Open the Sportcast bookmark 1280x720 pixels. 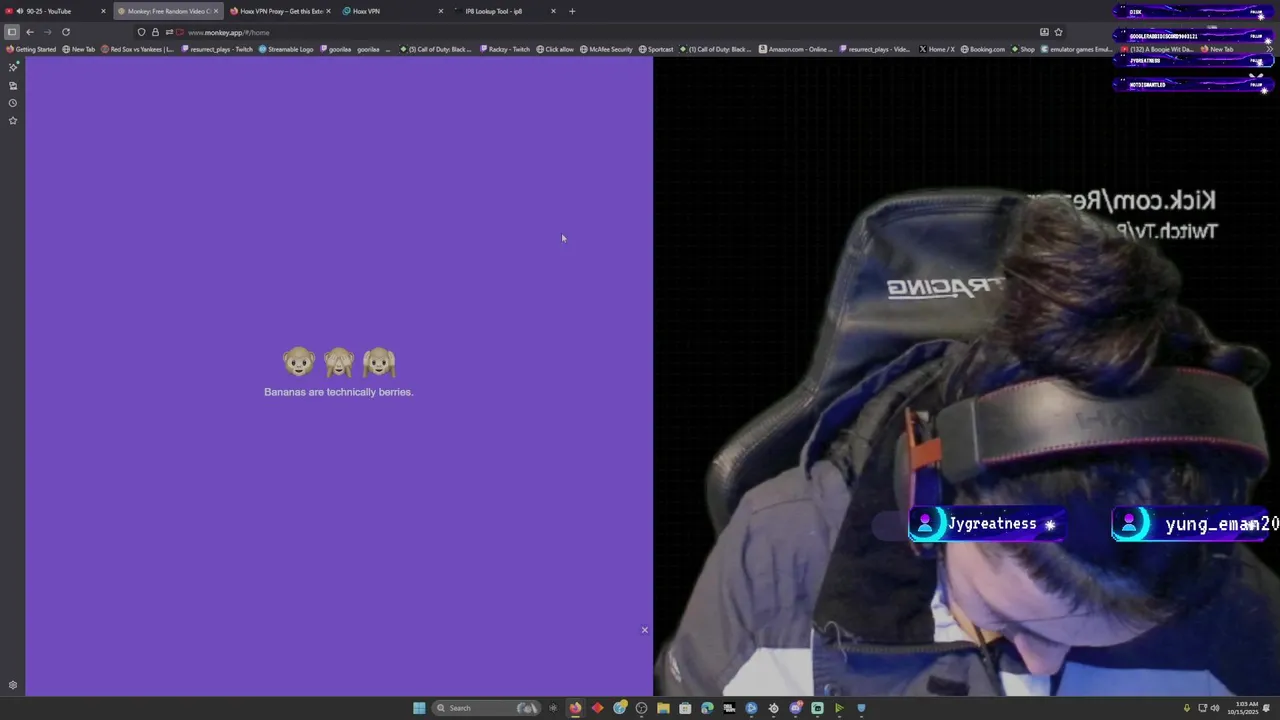point(656,49)
